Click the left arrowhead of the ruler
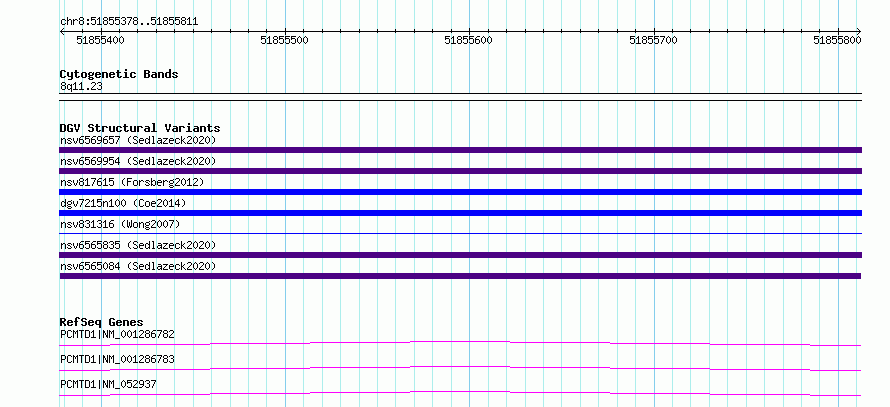This screenshot has height=407, width=890. [62, 31]
